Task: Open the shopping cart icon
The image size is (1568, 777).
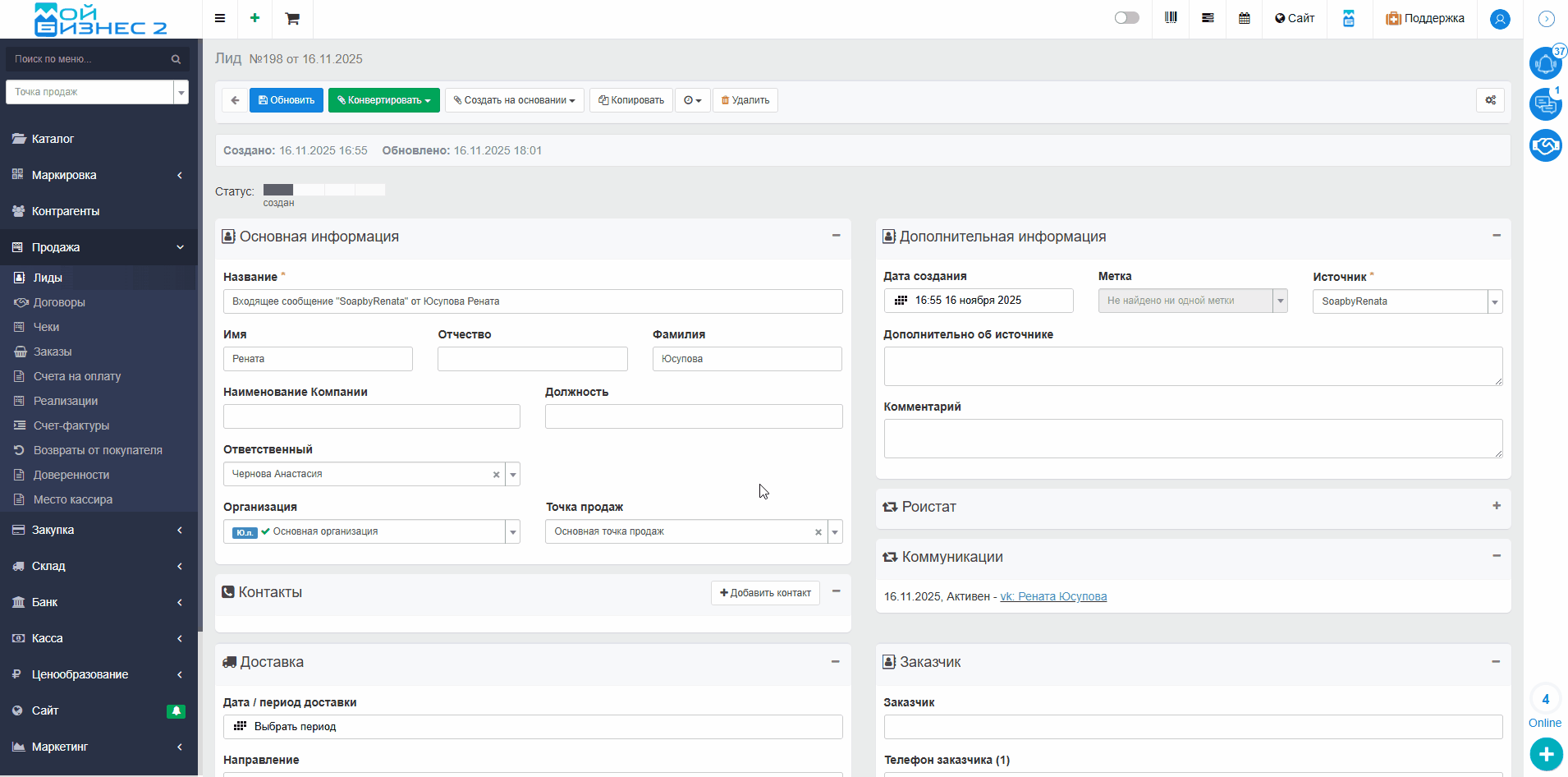Action: [292, 19]
